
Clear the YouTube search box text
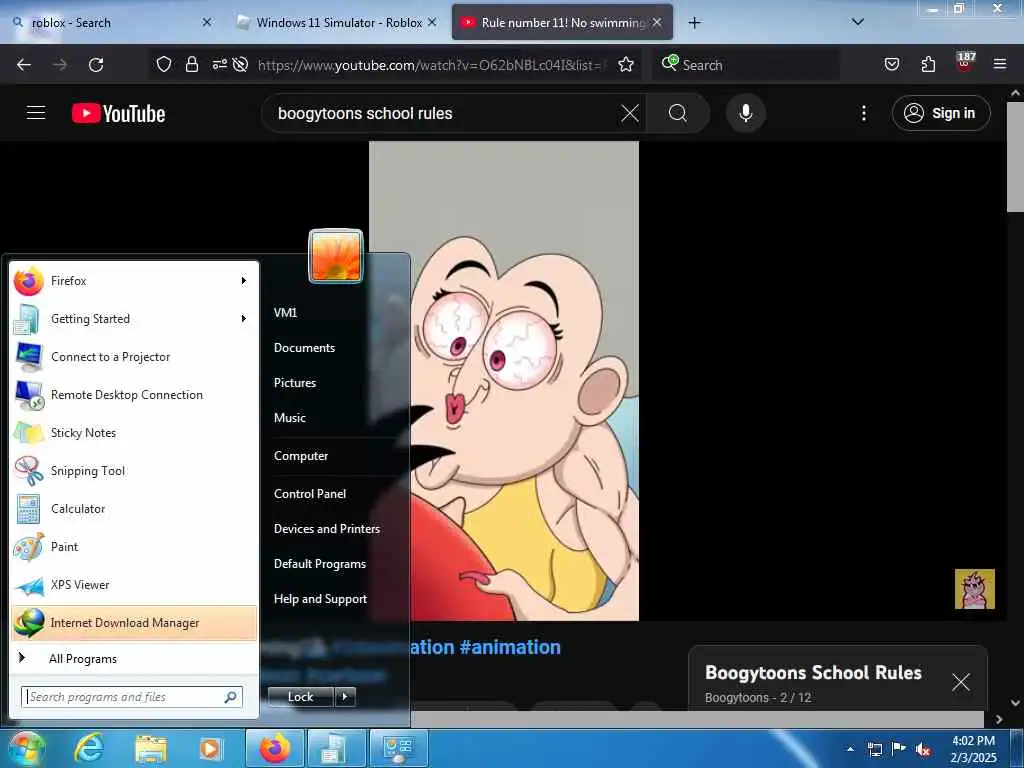[630, 113]
